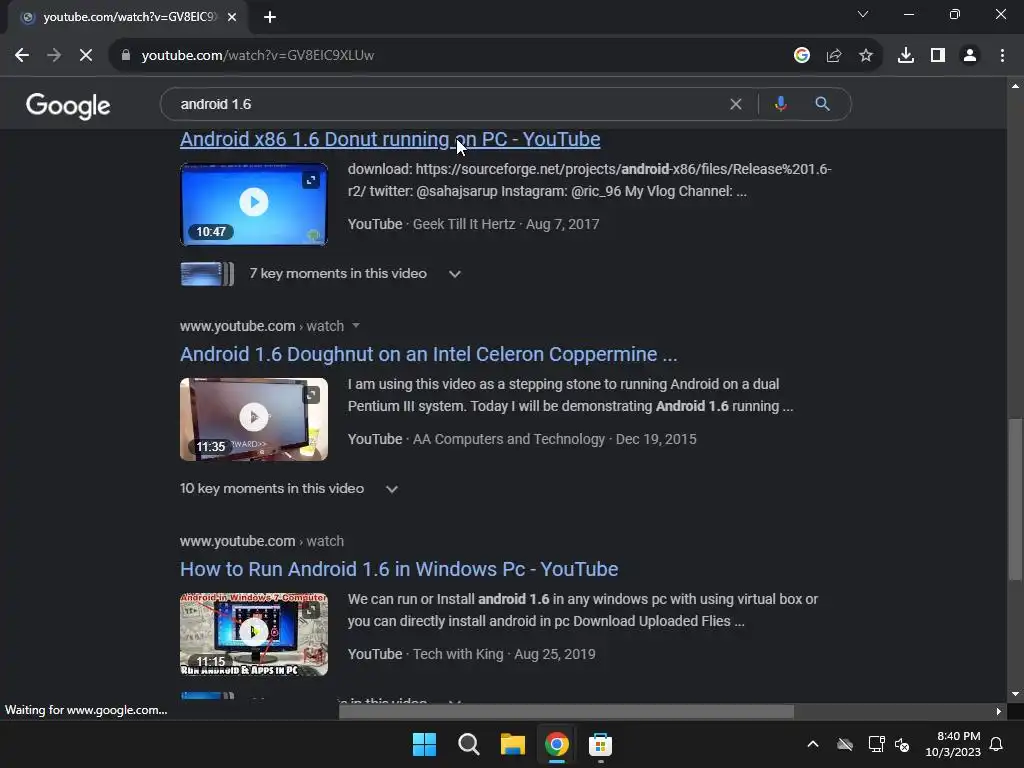Screen dimensions: 1024x768
Task: Click the browser back arrow
Action: point(22,56)
